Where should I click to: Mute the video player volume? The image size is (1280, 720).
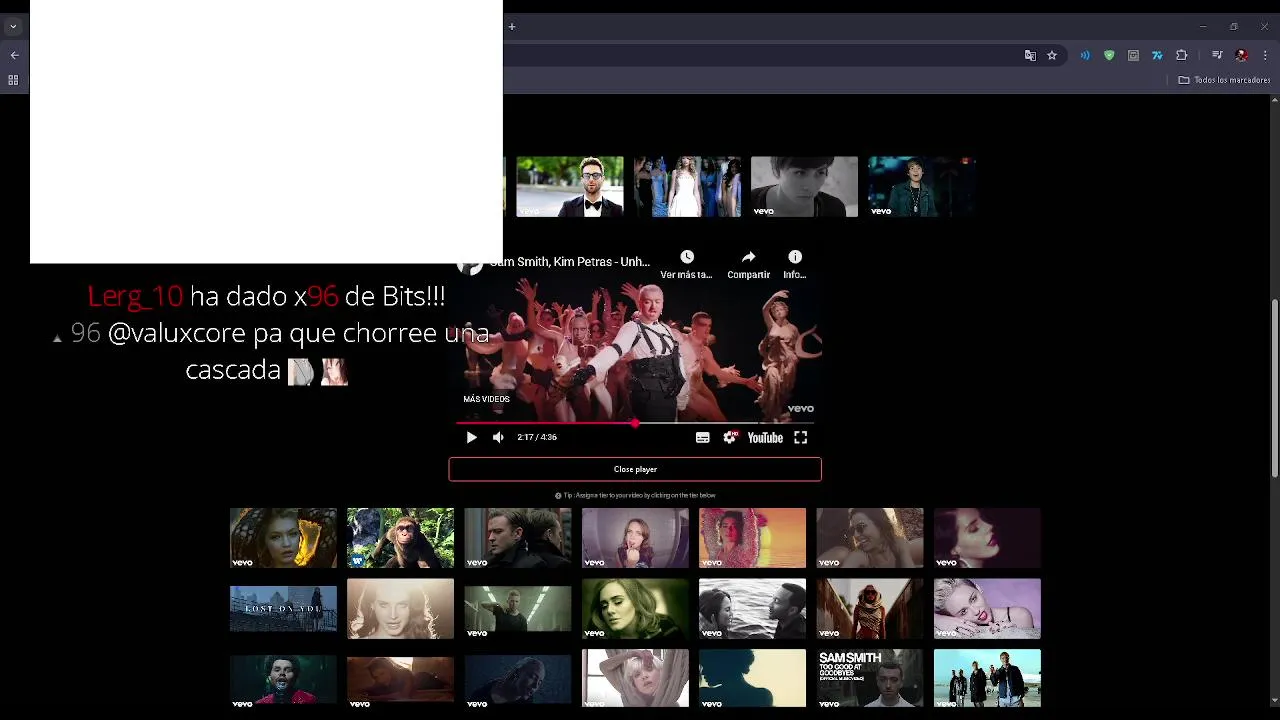(498, 437)
